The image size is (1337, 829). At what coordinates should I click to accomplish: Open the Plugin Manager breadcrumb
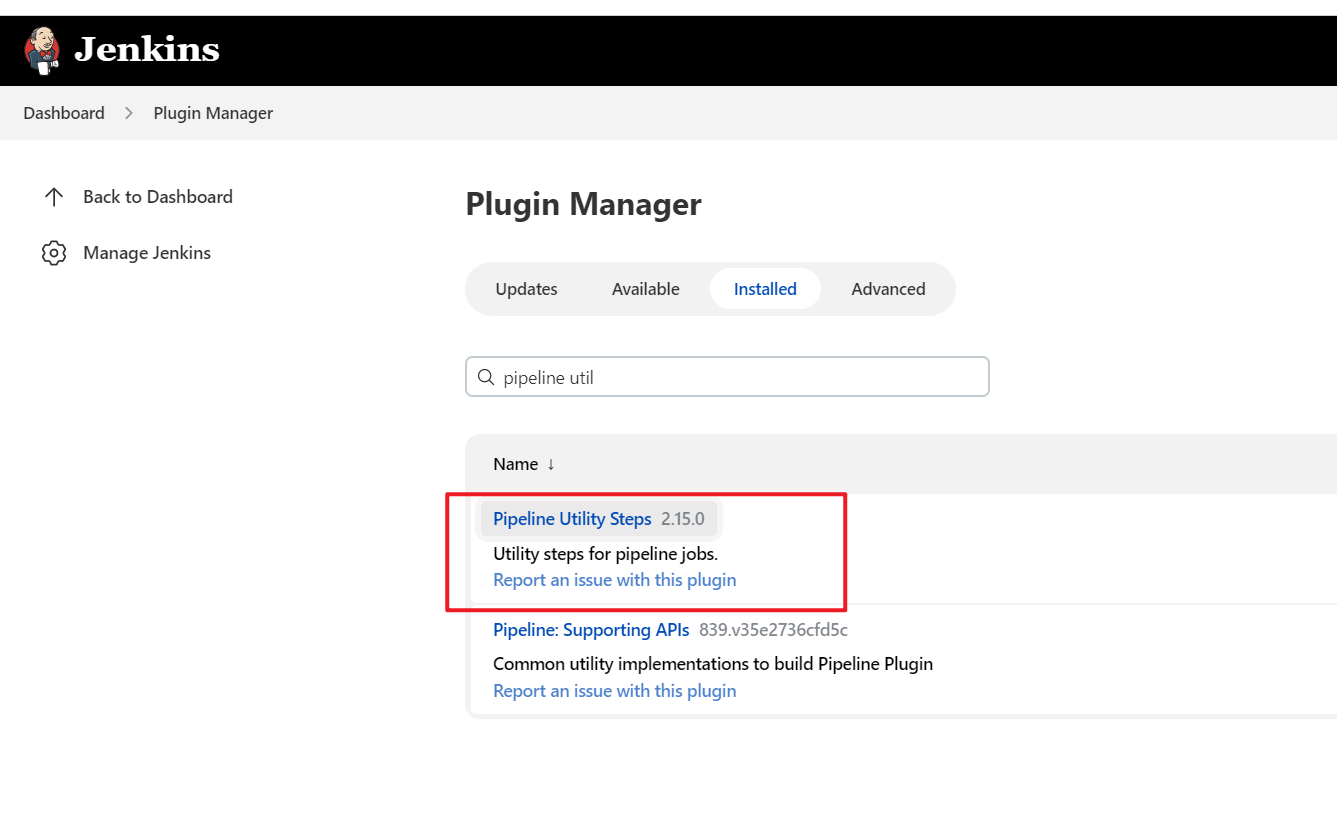pos(213,113)
